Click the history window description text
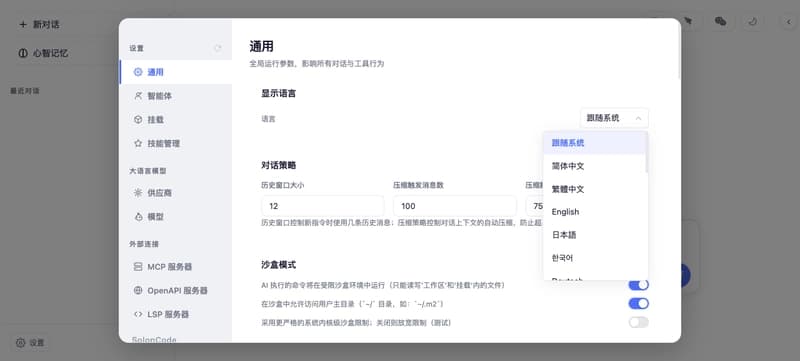This screenshot has width=800, height=361. click(x=402, y=223)
